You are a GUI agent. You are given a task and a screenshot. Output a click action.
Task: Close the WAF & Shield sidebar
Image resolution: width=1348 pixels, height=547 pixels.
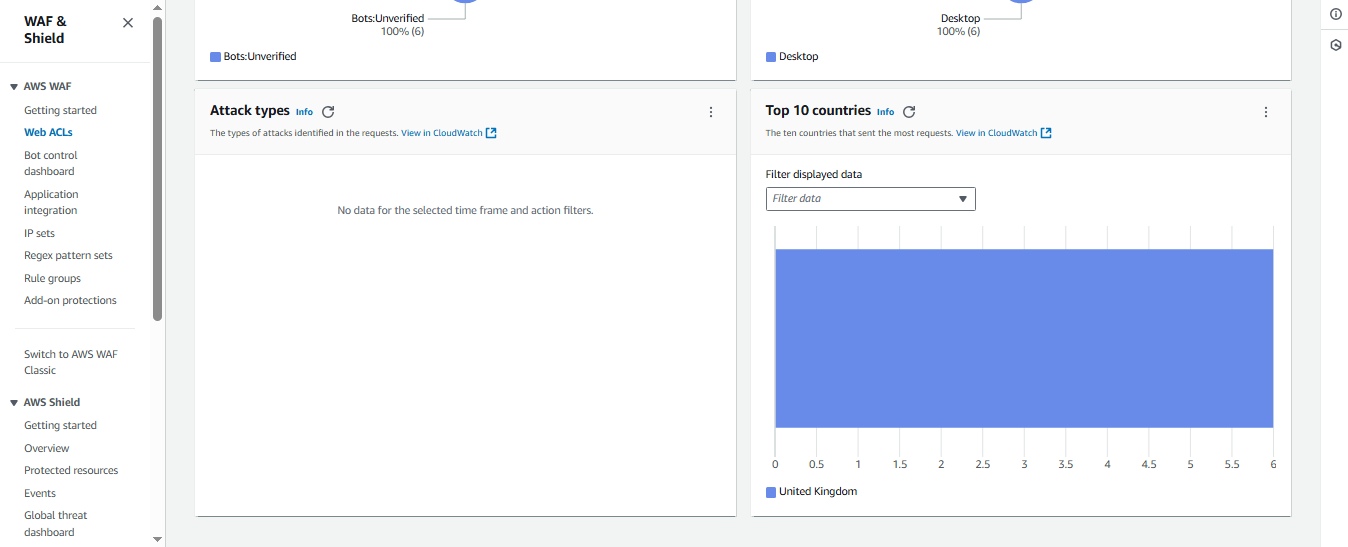128,23
